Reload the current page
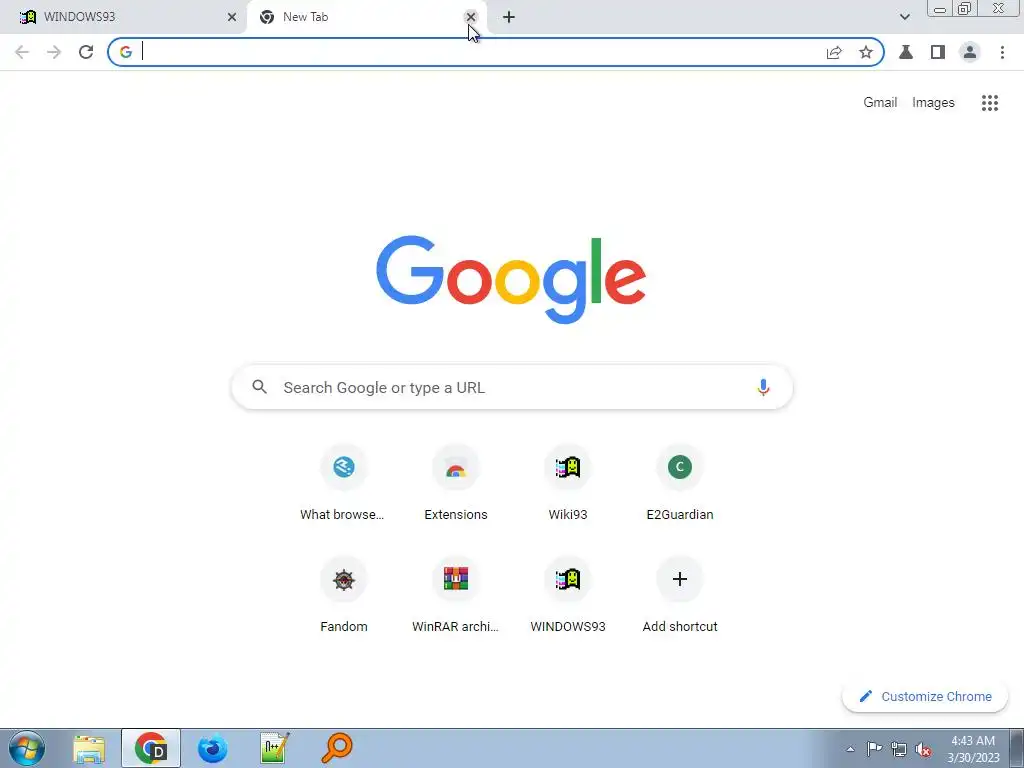The height and width of the screenshot is (768, 1024). [86, 52]
